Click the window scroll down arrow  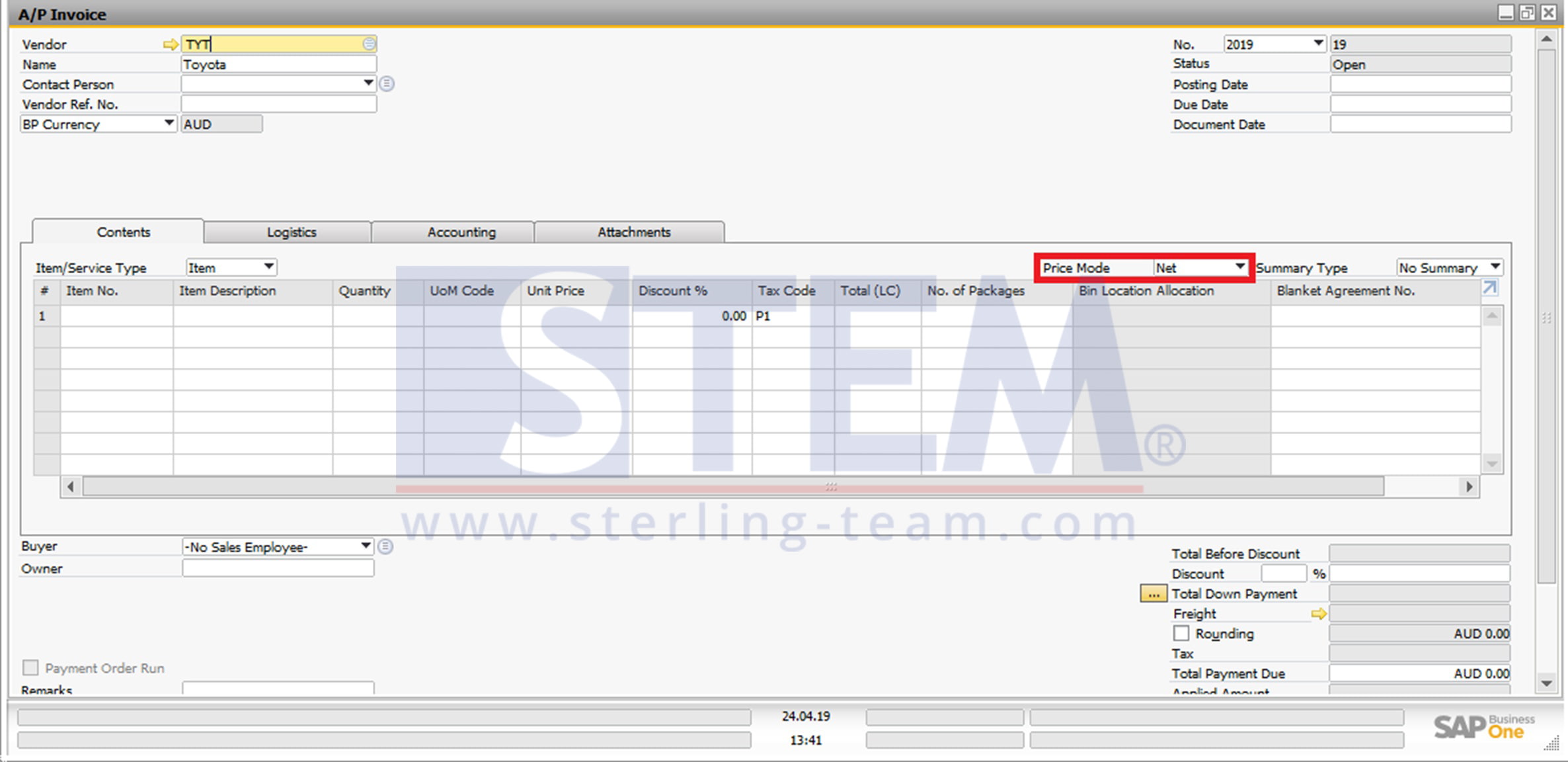pos(1546,683)
